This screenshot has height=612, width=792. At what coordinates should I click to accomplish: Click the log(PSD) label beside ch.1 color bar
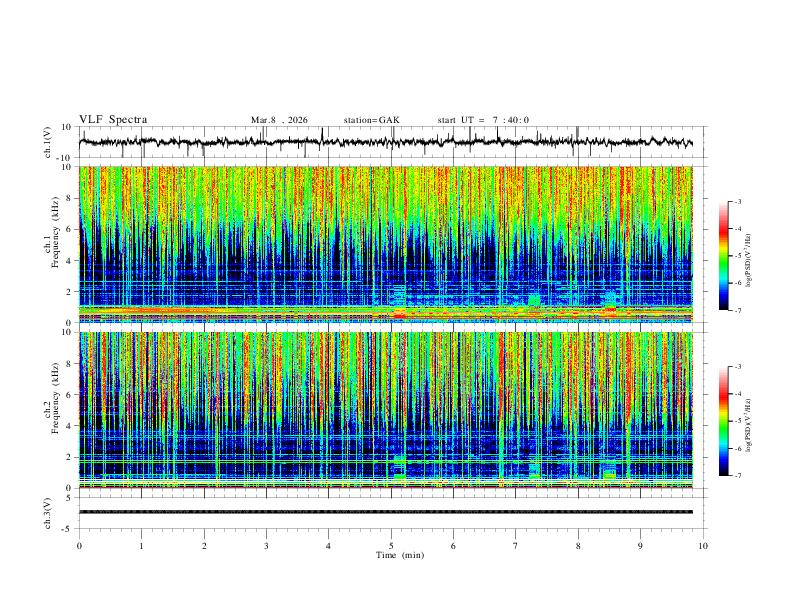point(749,261)
